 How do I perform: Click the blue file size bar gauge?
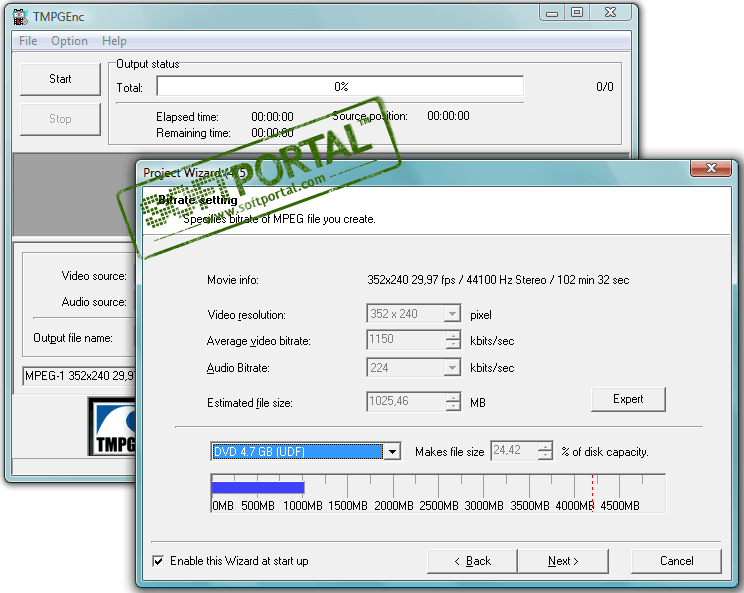coord(258,488)
